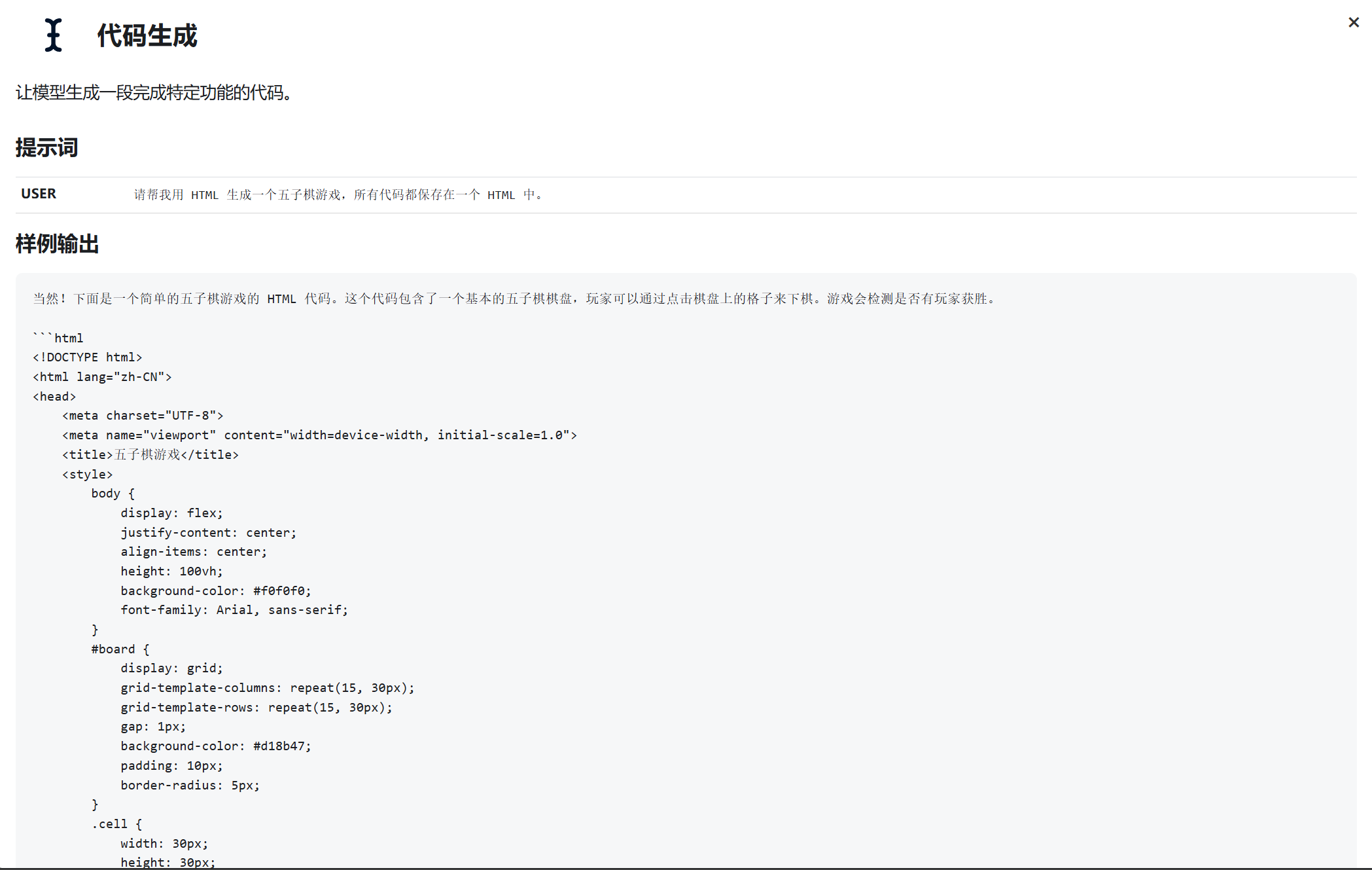Click the <title>五子棋游戏</title> line
The width and height of the screenshot is (1372, 870).
click(150, 455)
